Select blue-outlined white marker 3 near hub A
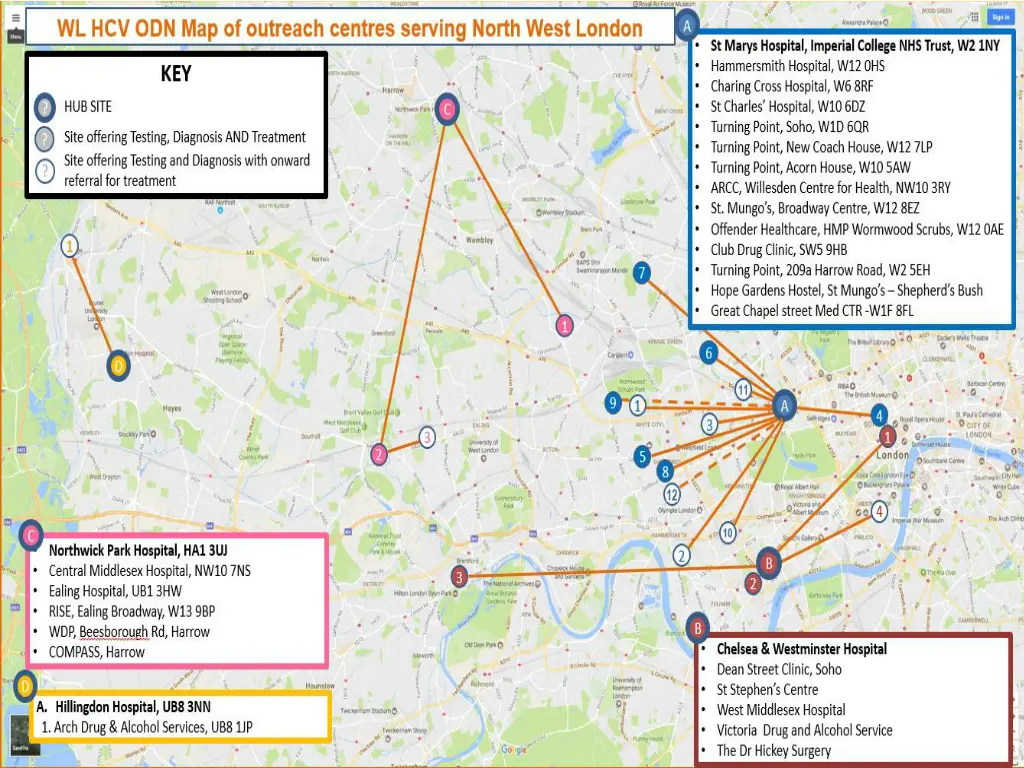Screen dimensions: 1024x768 (x=710, y=424)
